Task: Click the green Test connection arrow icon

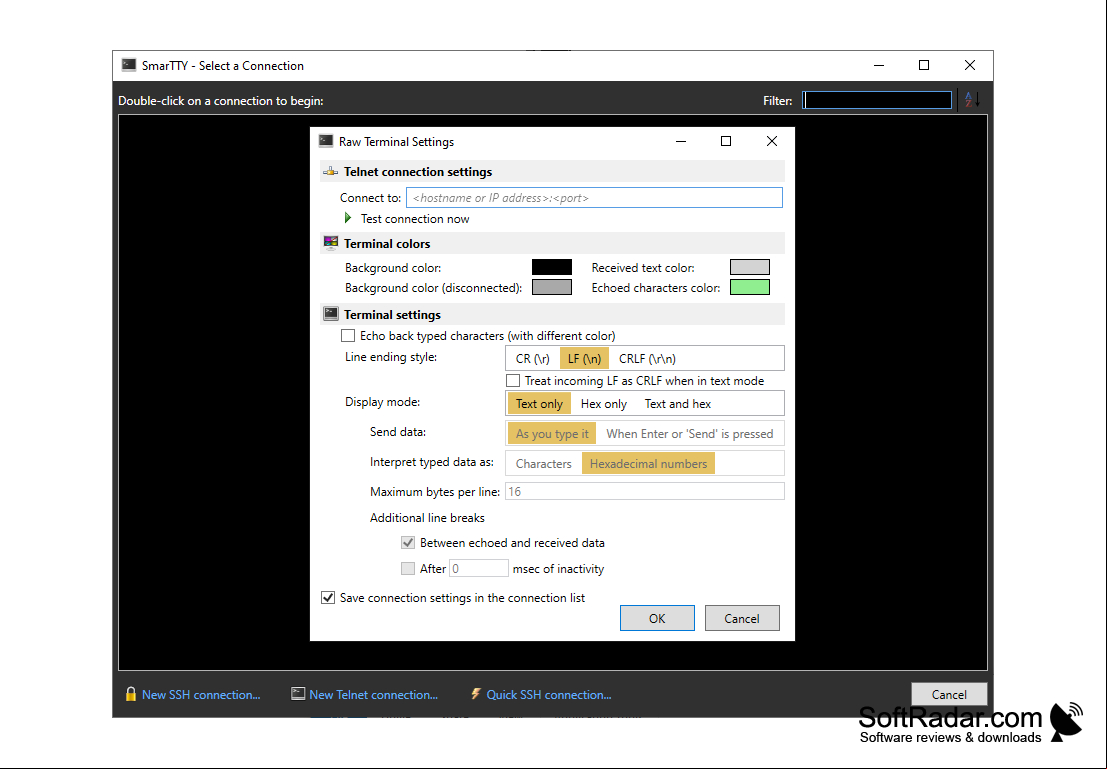Action: pyautogui.click(x=348, y=218)
